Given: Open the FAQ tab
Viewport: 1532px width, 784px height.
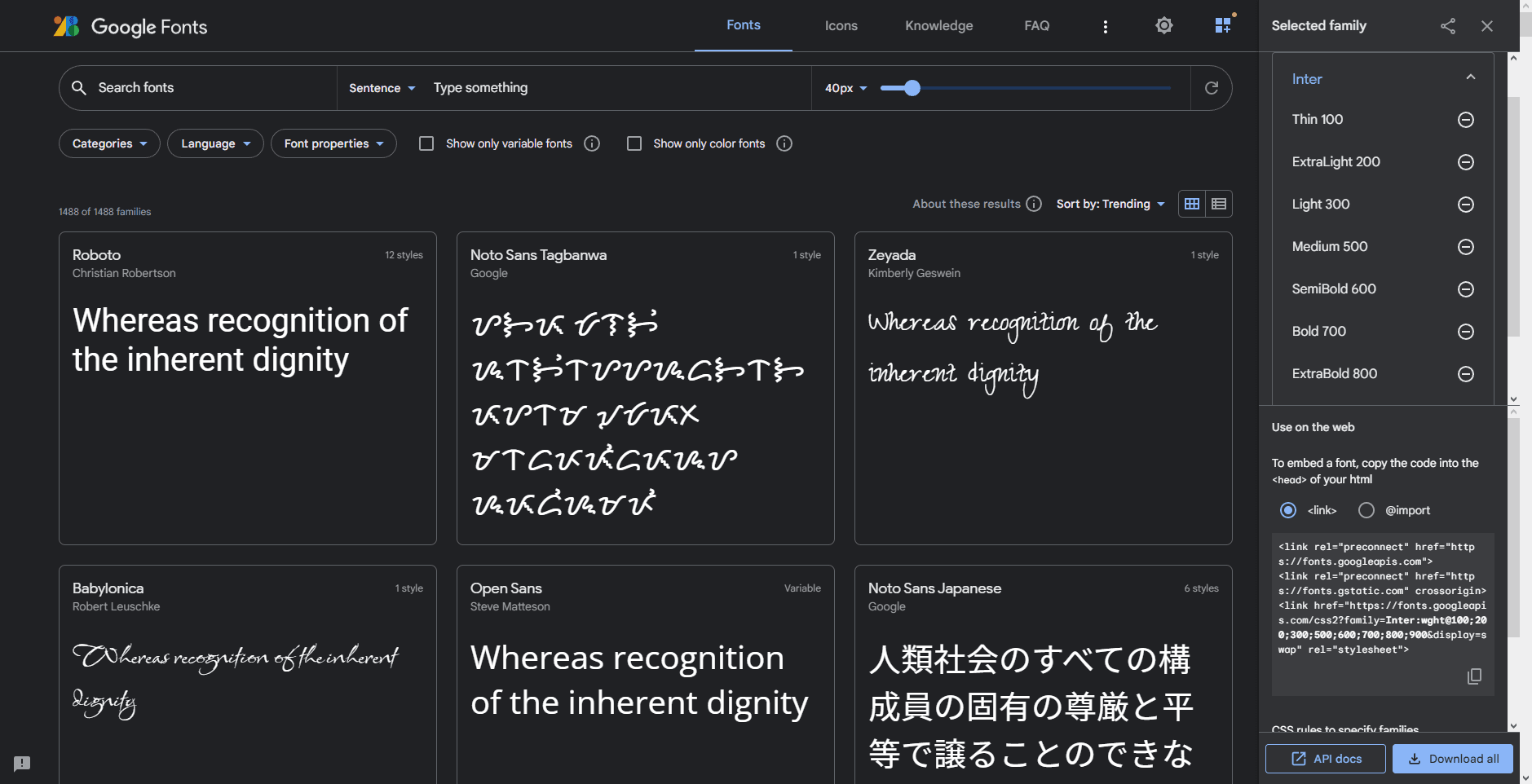Looking at the screenshot, I should 1036,26.
